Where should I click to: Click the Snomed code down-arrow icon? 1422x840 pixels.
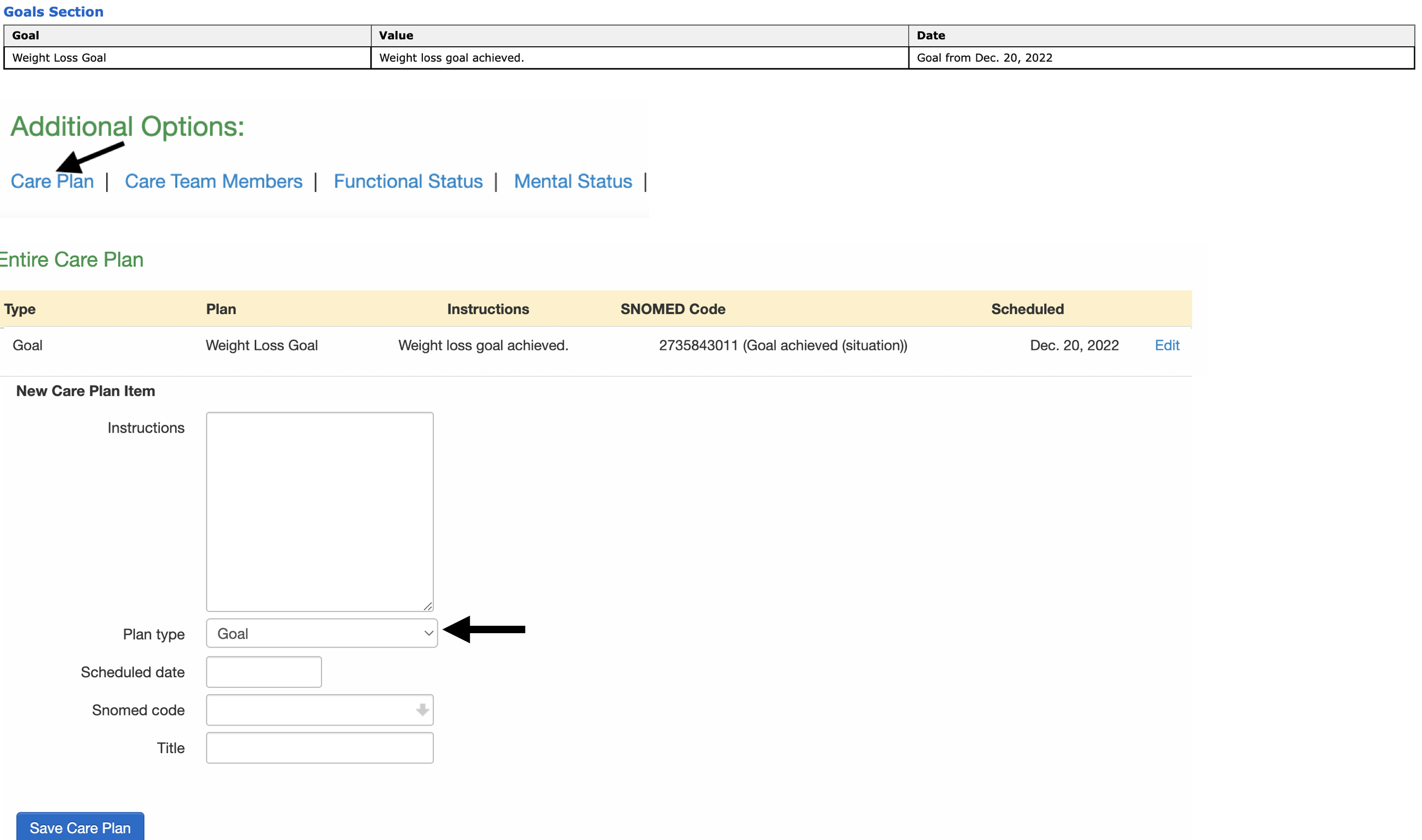pyautogui.click(x=422, y=710)
